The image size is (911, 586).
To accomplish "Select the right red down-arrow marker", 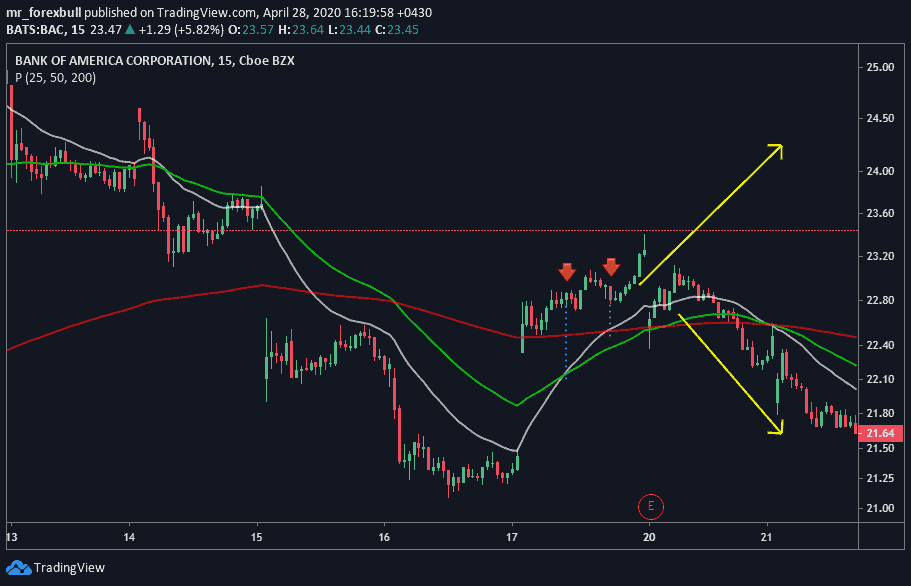I will [611, 266].
